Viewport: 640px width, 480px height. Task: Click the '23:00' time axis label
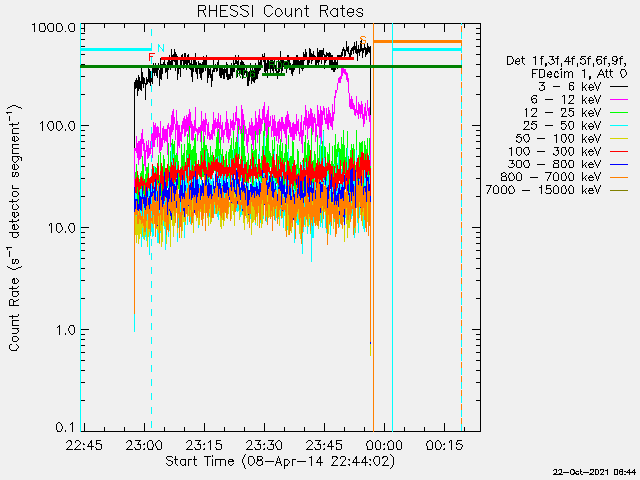click(144, 445)
